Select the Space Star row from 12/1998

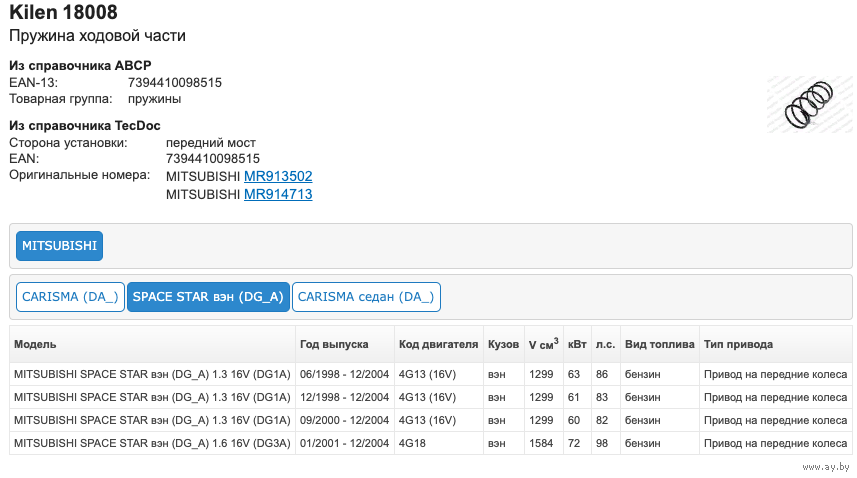tap(152, 397)
